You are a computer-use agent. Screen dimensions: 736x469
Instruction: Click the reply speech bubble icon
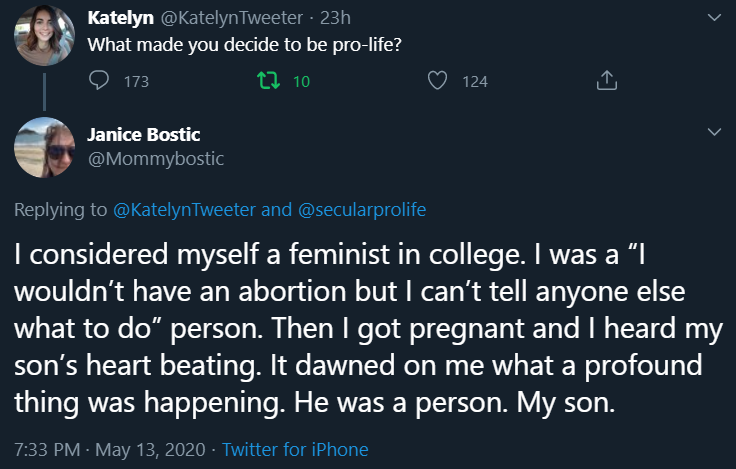coord(99,81)
